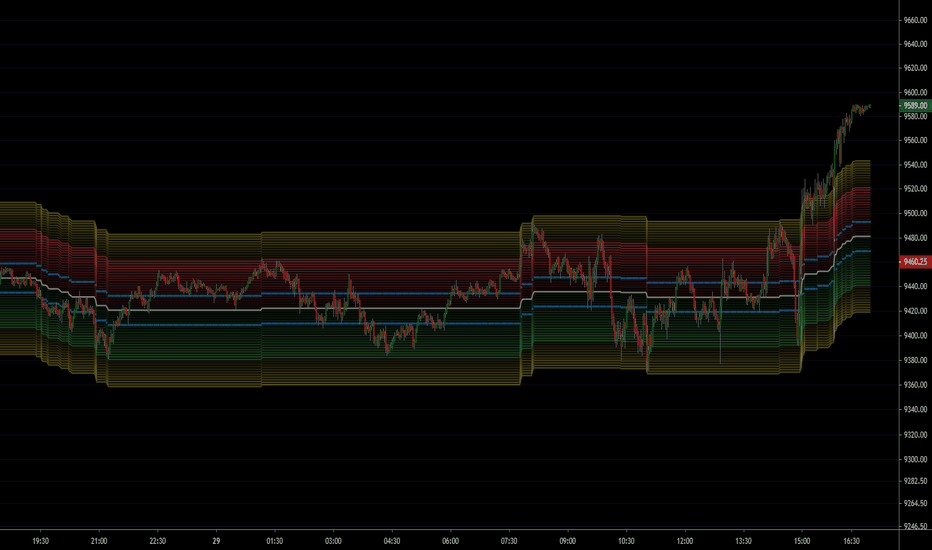
Task: Click the 9600.00 price scale label
Action: (x=915, y=92)
